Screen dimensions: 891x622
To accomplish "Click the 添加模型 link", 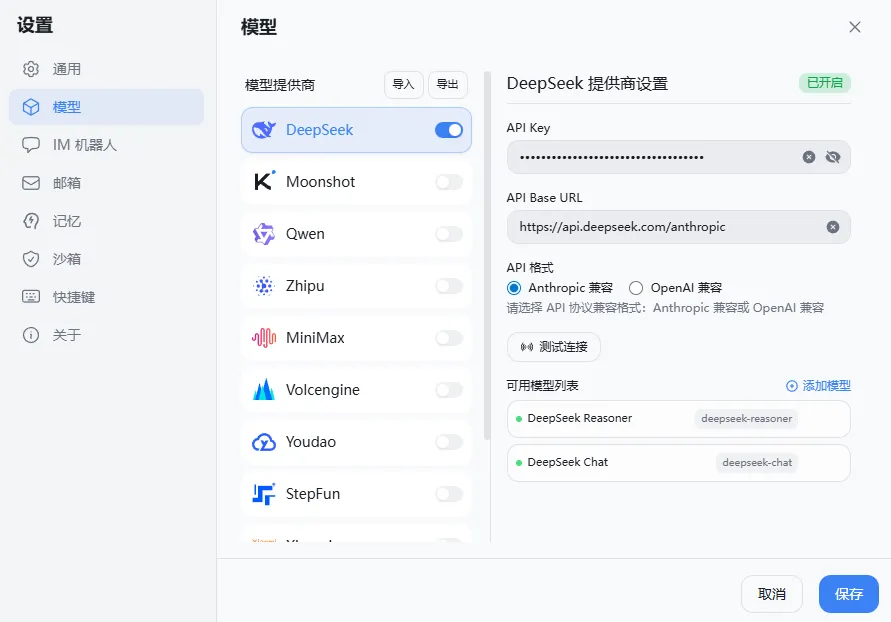I will (818, 386).
